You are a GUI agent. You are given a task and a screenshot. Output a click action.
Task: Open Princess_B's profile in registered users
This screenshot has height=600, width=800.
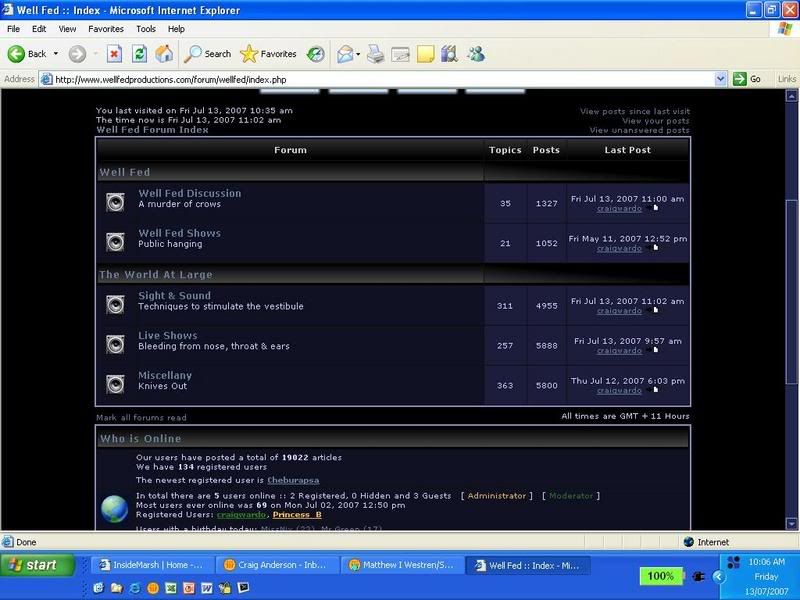click(297, 515)
